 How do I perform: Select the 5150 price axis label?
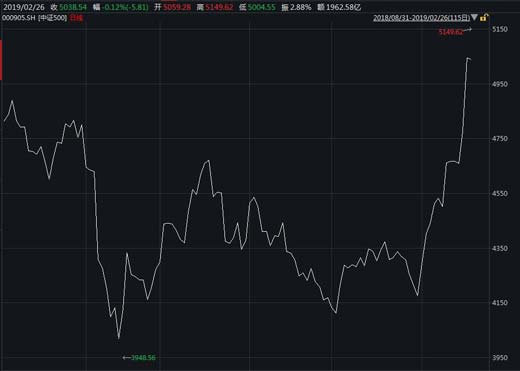[500, 29]
